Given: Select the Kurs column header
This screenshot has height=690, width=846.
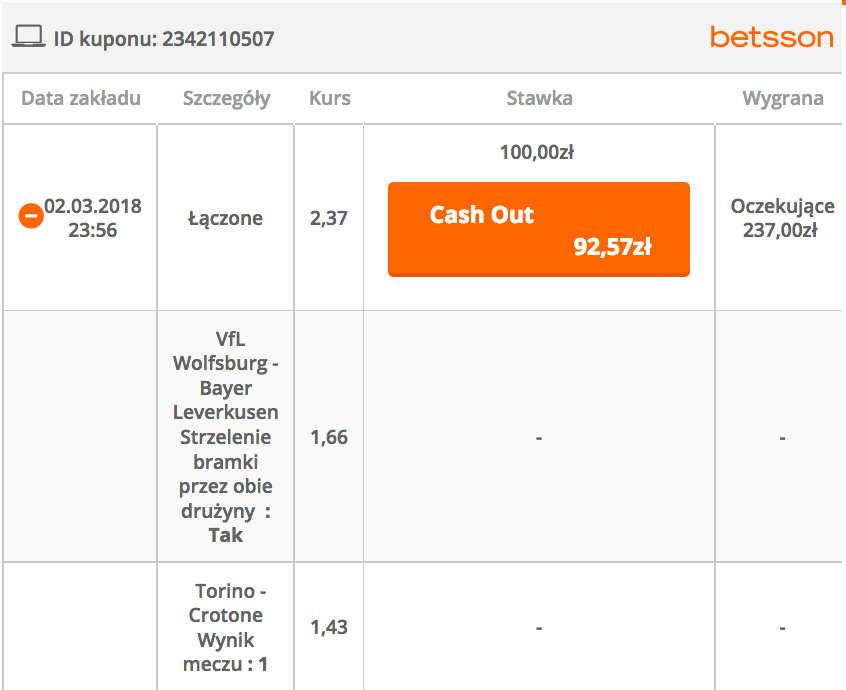Looking at the screenshot, I should pyautogui.click(x=329, y=98).
